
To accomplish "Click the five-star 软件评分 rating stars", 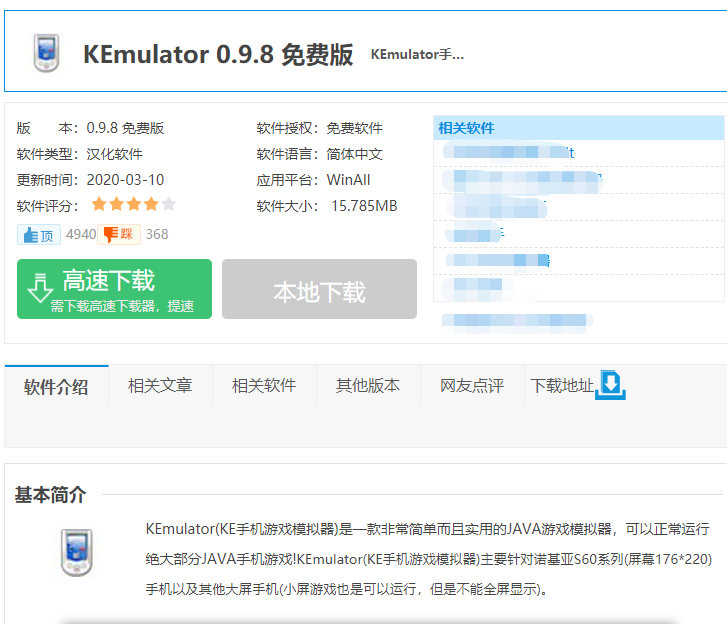I will 134,204.
